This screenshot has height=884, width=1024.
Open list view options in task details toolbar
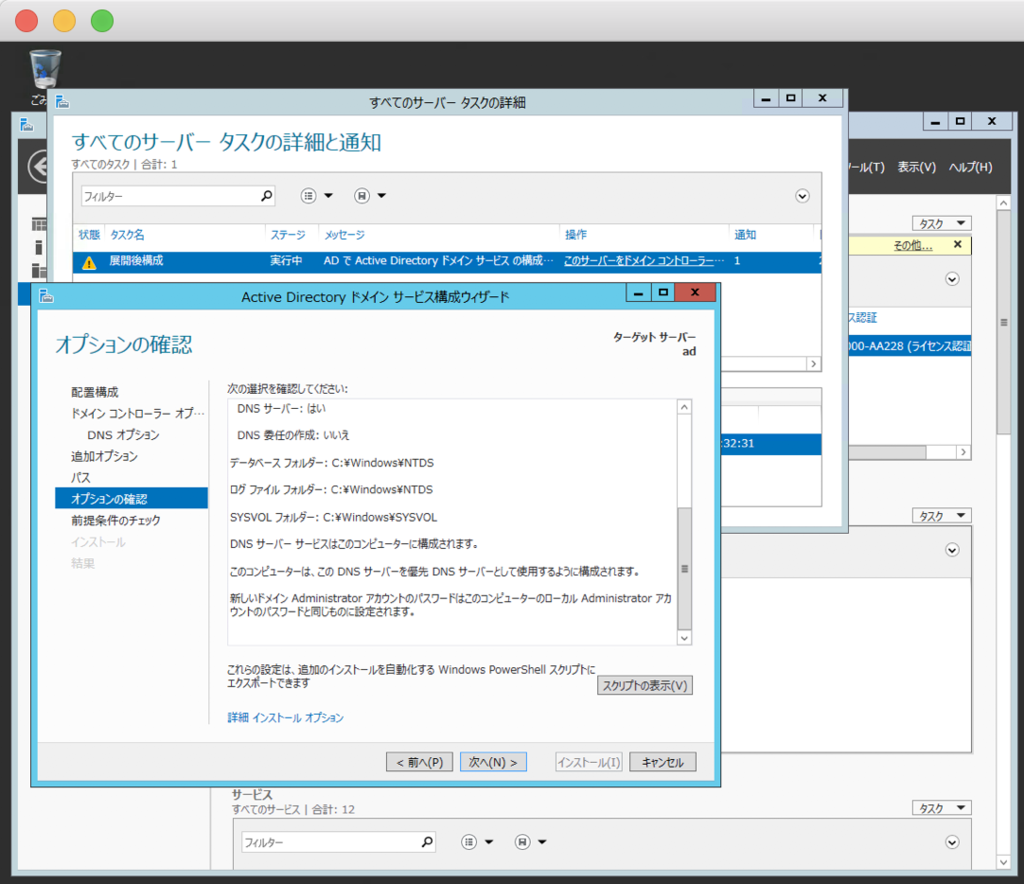click(316, 196)
